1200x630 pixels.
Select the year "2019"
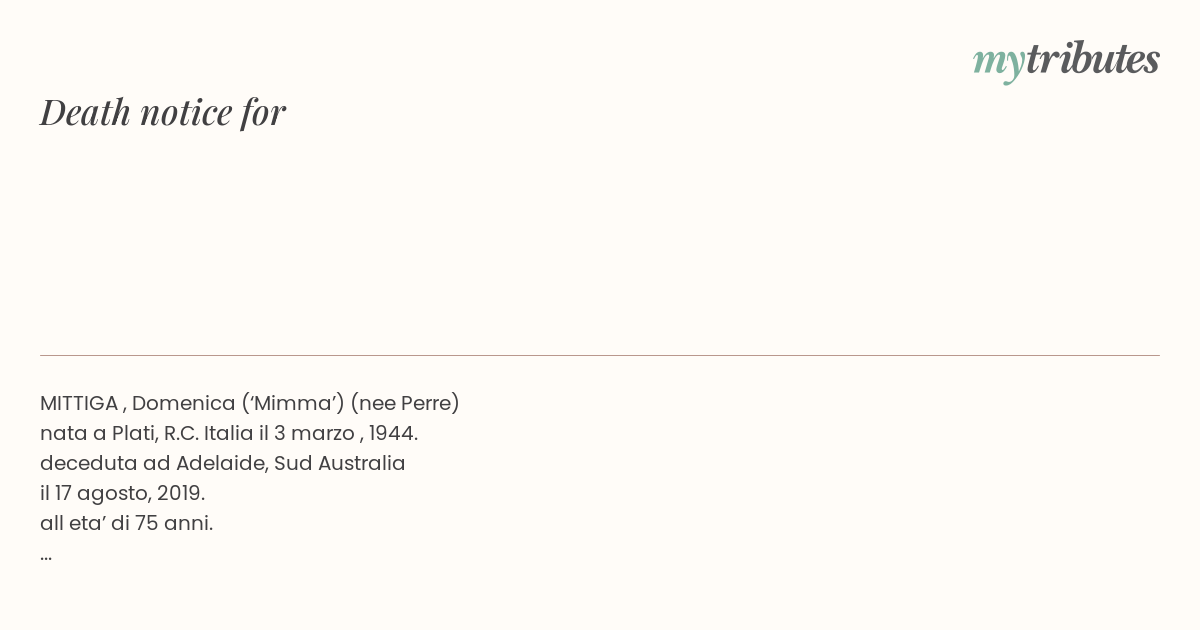tap(181, 493)
